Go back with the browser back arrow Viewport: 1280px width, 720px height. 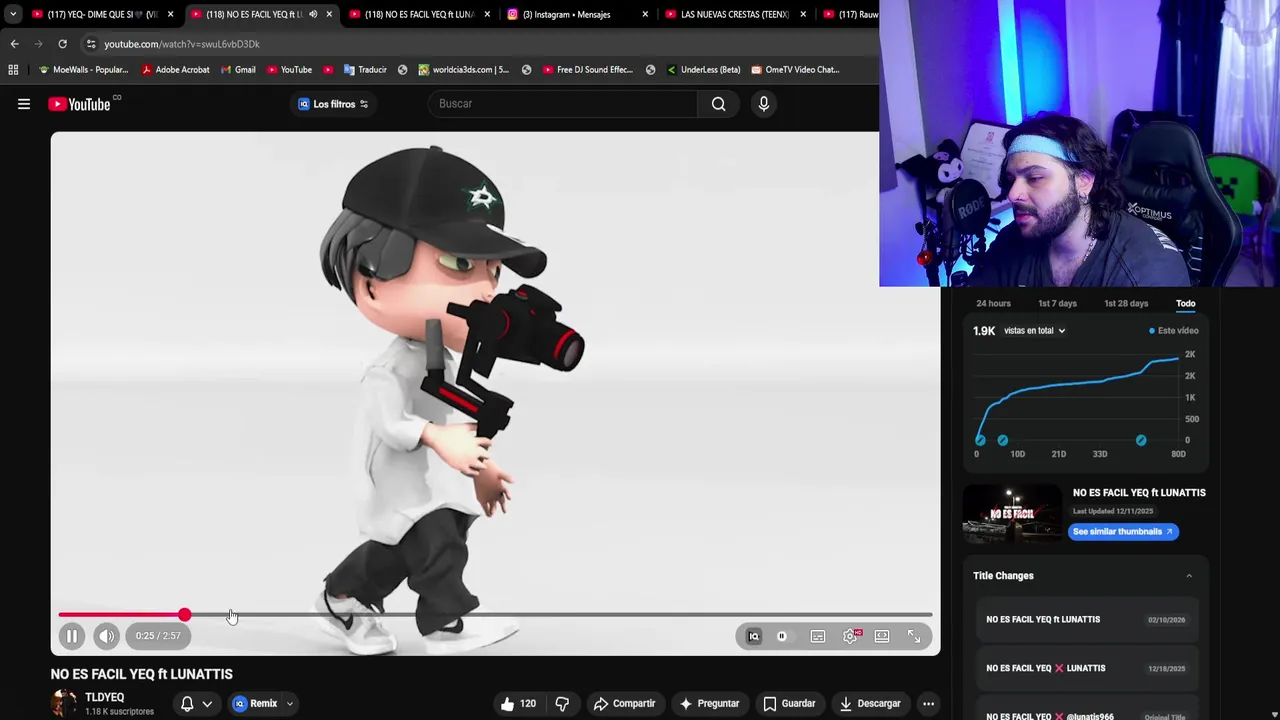click(x=14, y=44)
